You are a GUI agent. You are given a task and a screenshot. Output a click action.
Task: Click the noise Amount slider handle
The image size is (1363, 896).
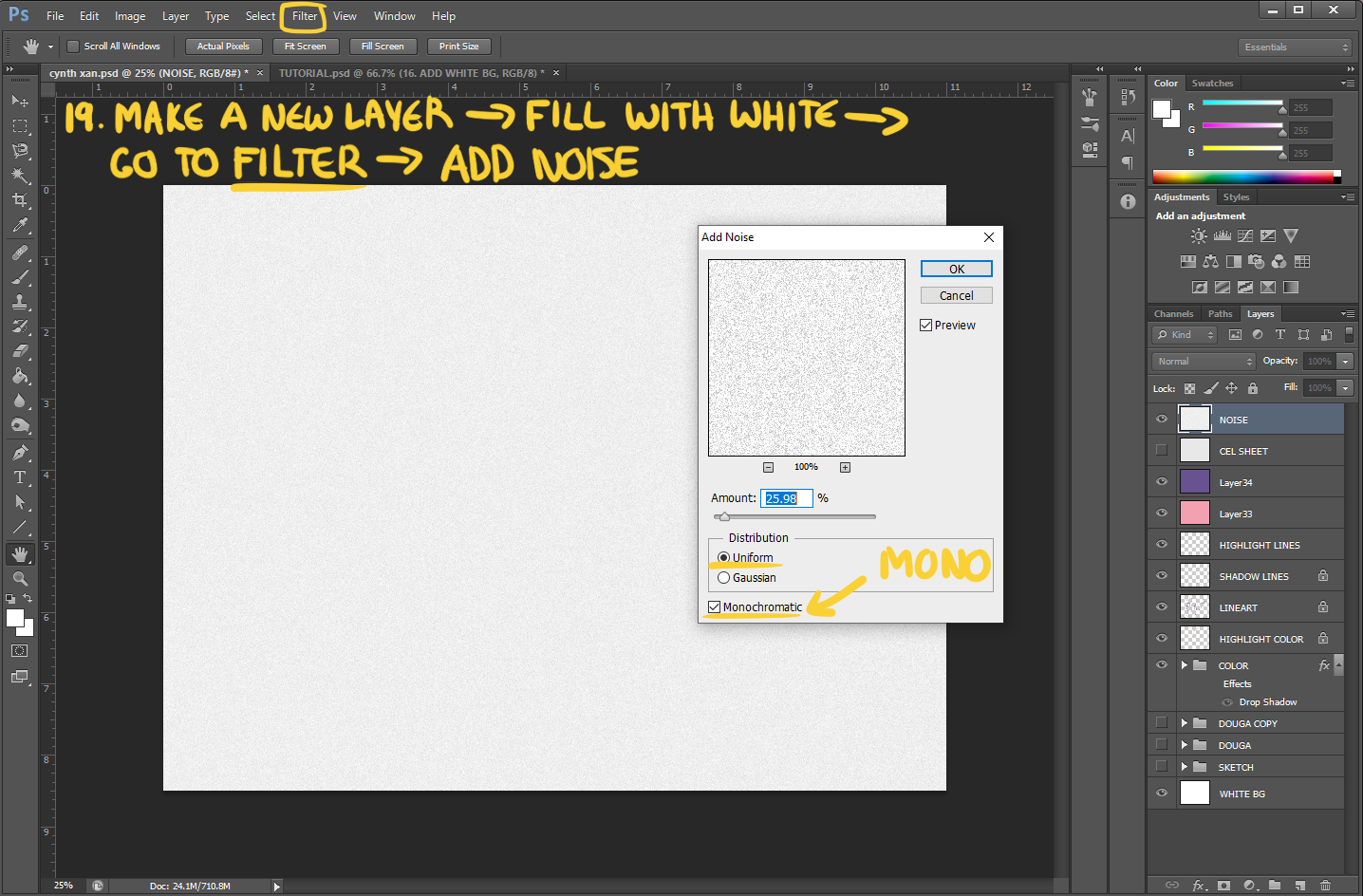[724, 517]
